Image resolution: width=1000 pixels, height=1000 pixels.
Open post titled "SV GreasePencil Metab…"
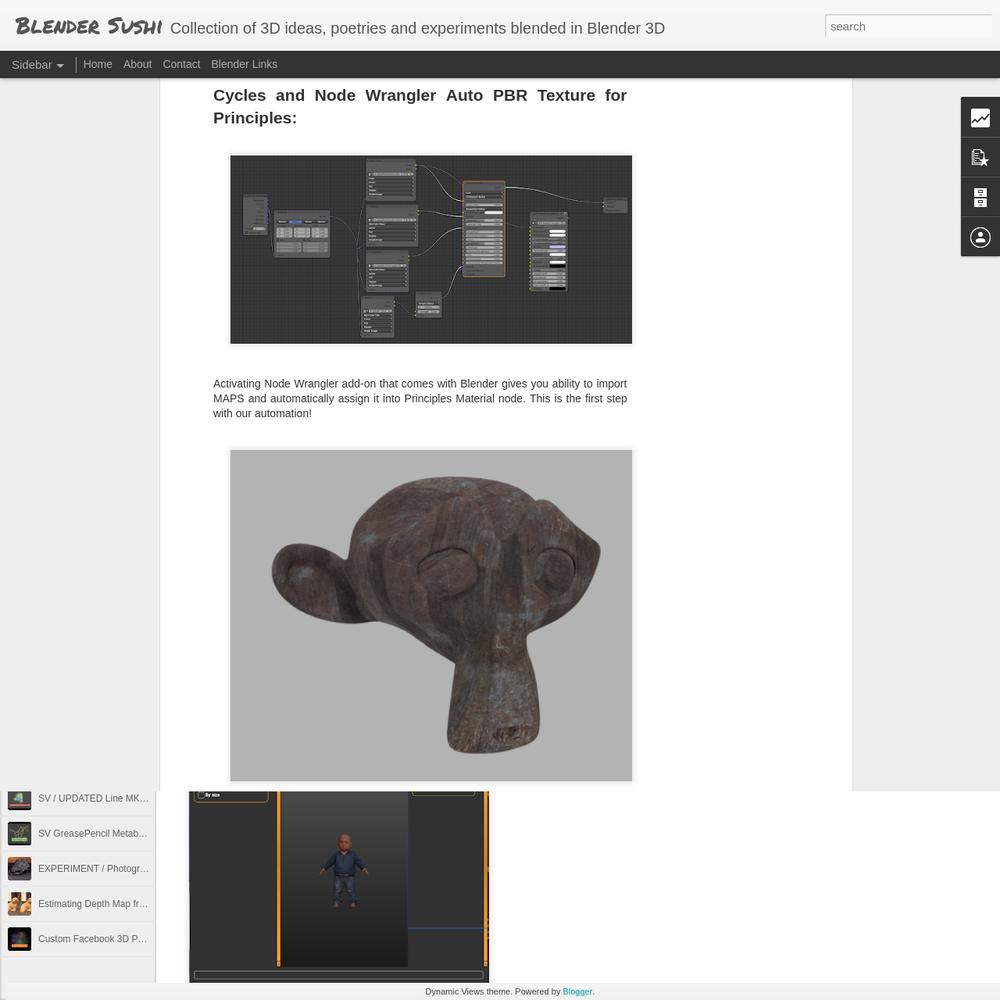coord(93,834)
